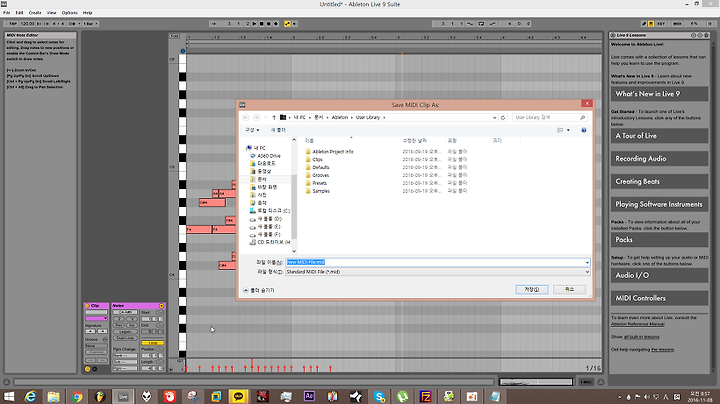Click the Save button in dialog
This screenshot has width=720, height=404.
[x=532, y=289]
